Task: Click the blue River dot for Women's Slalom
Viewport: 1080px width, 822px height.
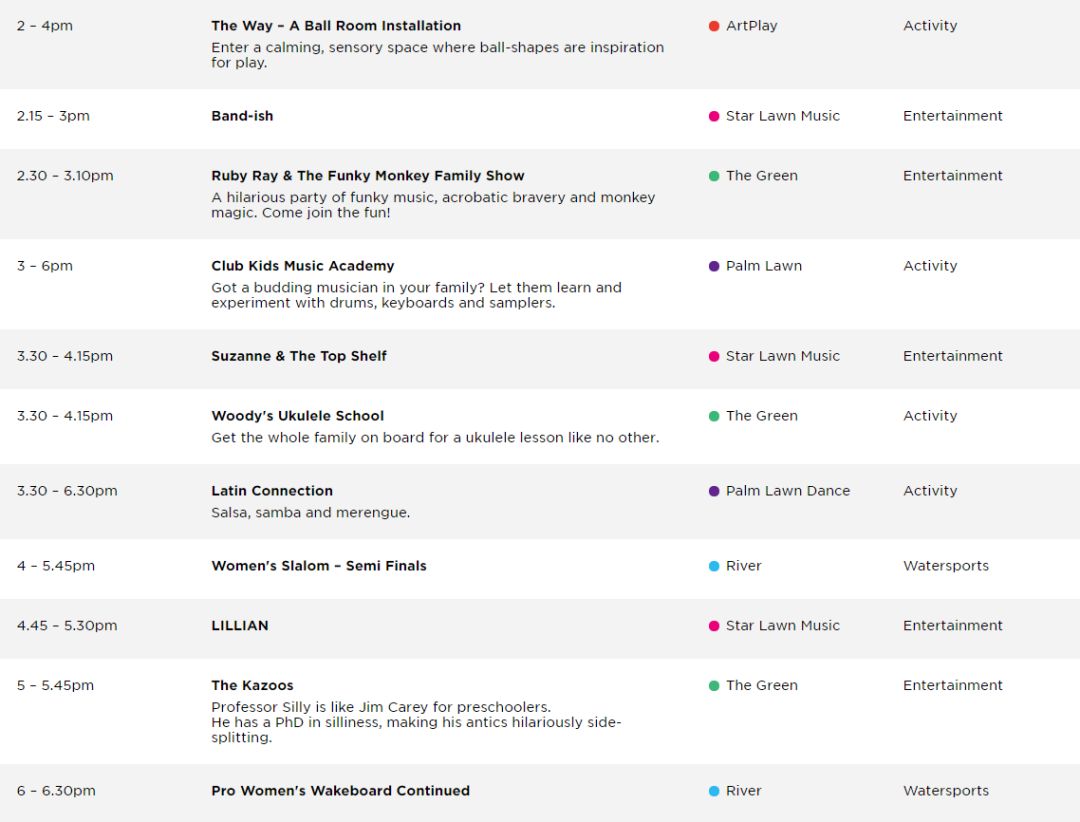Action: click(x=714, y=566)
